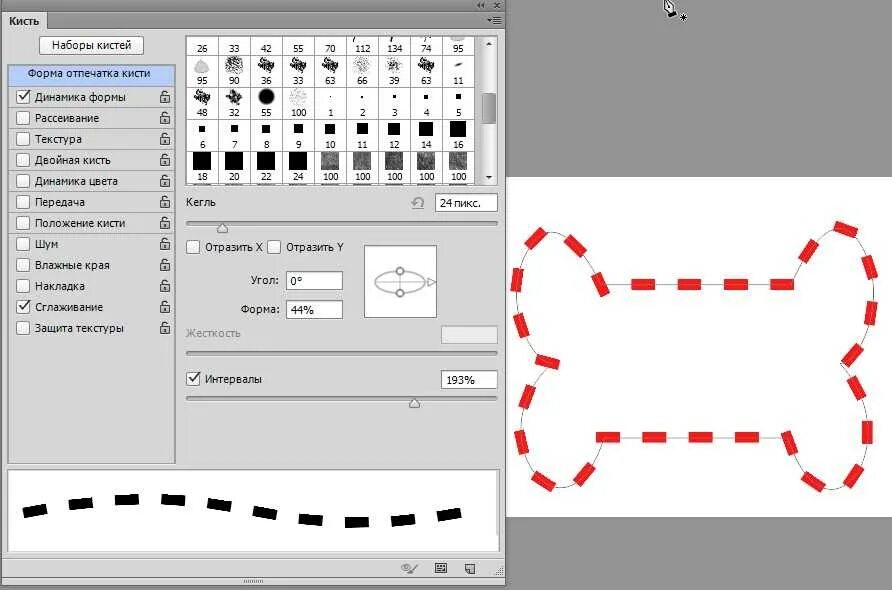
Task: Open the Brush panel flyout menu icon
Action: [x=494, y=20]
